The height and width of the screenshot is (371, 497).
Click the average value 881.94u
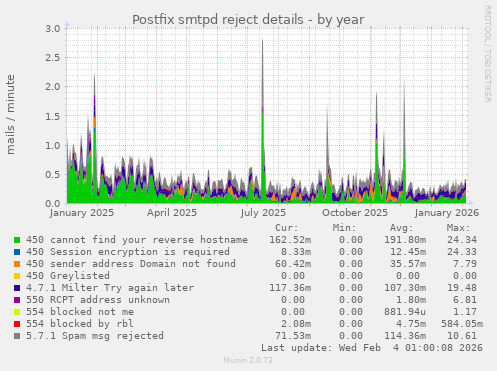pyautogui.click(x=405, y=312)
